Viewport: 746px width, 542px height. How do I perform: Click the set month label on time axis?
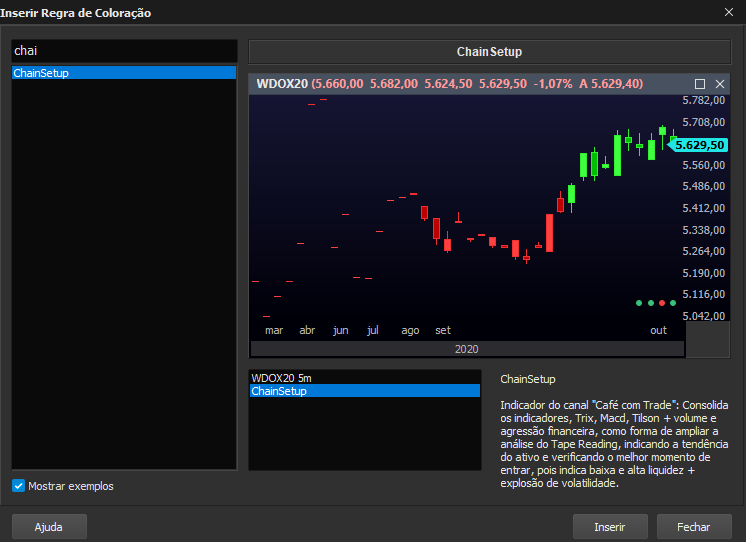coord(443,330)
